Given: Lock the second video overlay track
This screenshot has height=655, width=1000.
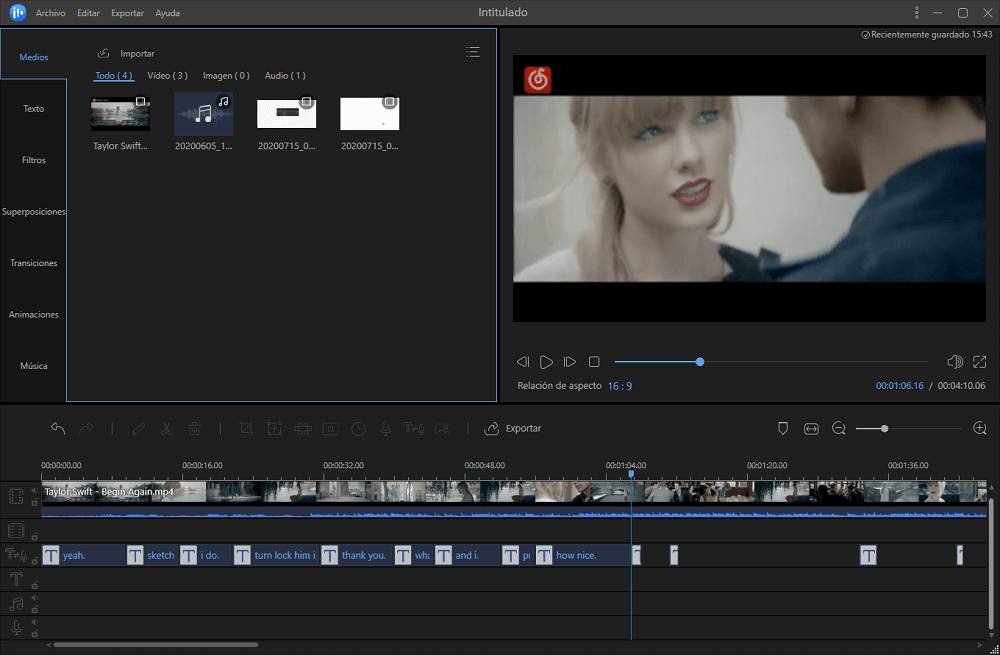Looking at the screenshot, I should coord(34,536).
